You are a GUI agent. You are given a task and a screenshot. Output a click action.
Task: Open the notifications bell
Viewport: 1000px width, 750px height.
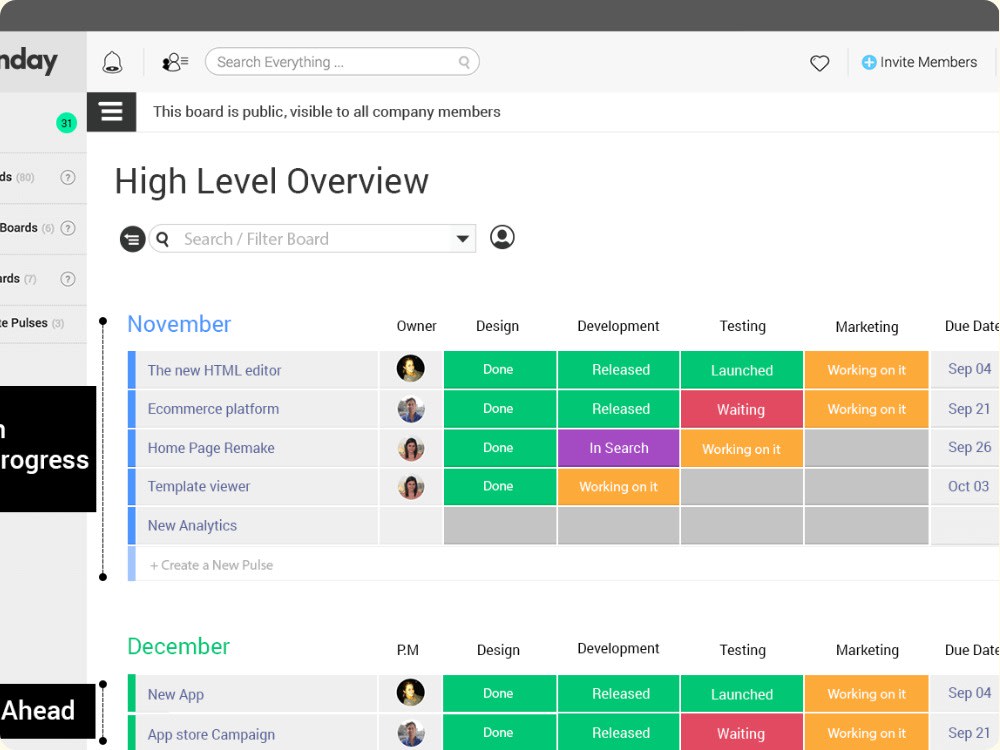[x=112, y=62]
